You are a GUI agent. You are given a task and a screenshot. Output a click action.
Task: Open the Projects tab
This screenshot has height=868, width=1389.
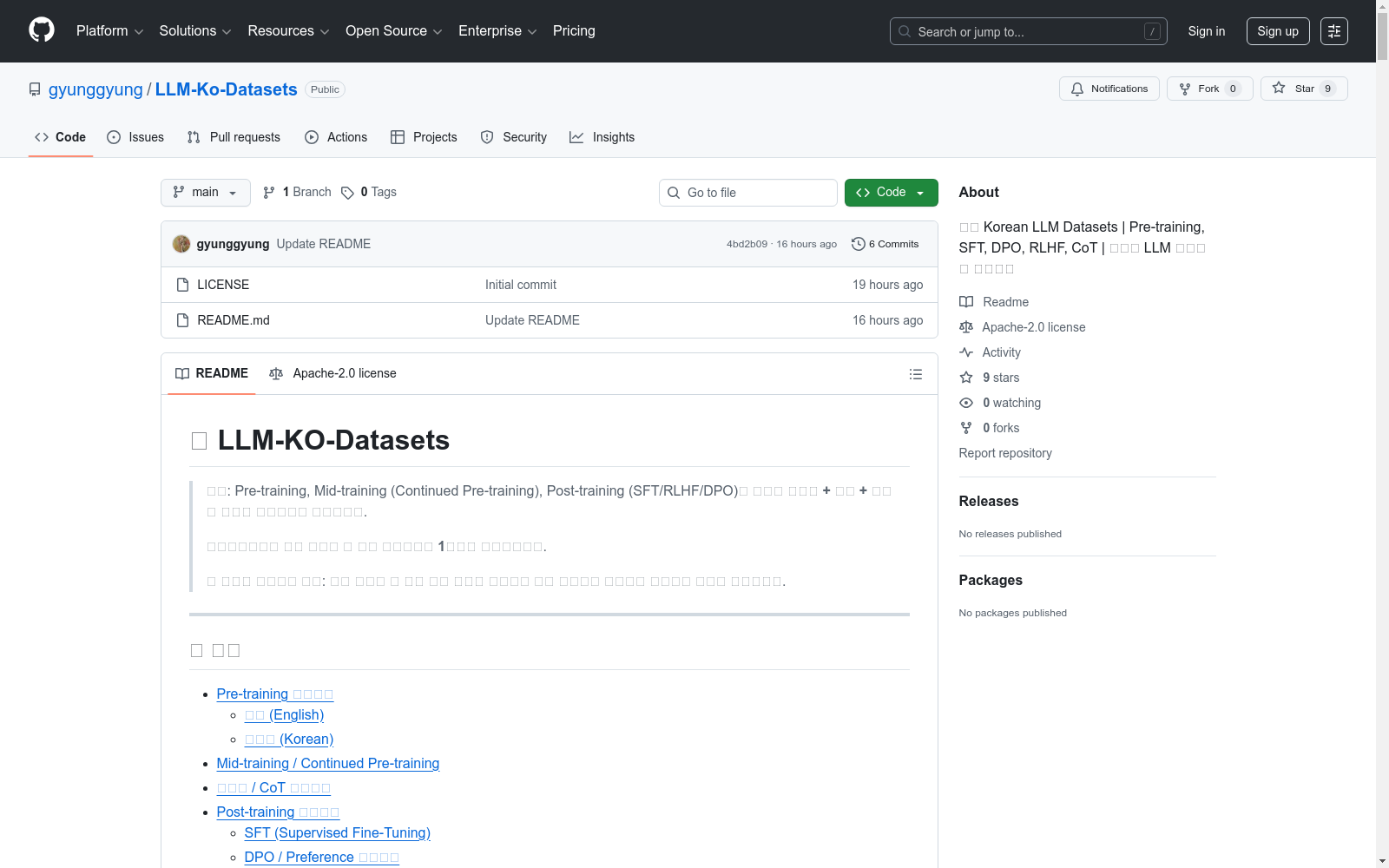click(x=424, y=137)
